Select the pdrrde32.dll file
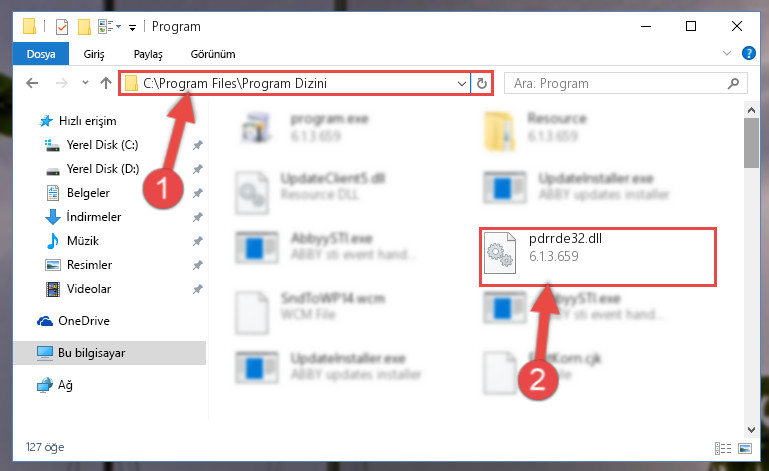The height and width of the screenshot is (471, 769). click(x=597, y=255)
